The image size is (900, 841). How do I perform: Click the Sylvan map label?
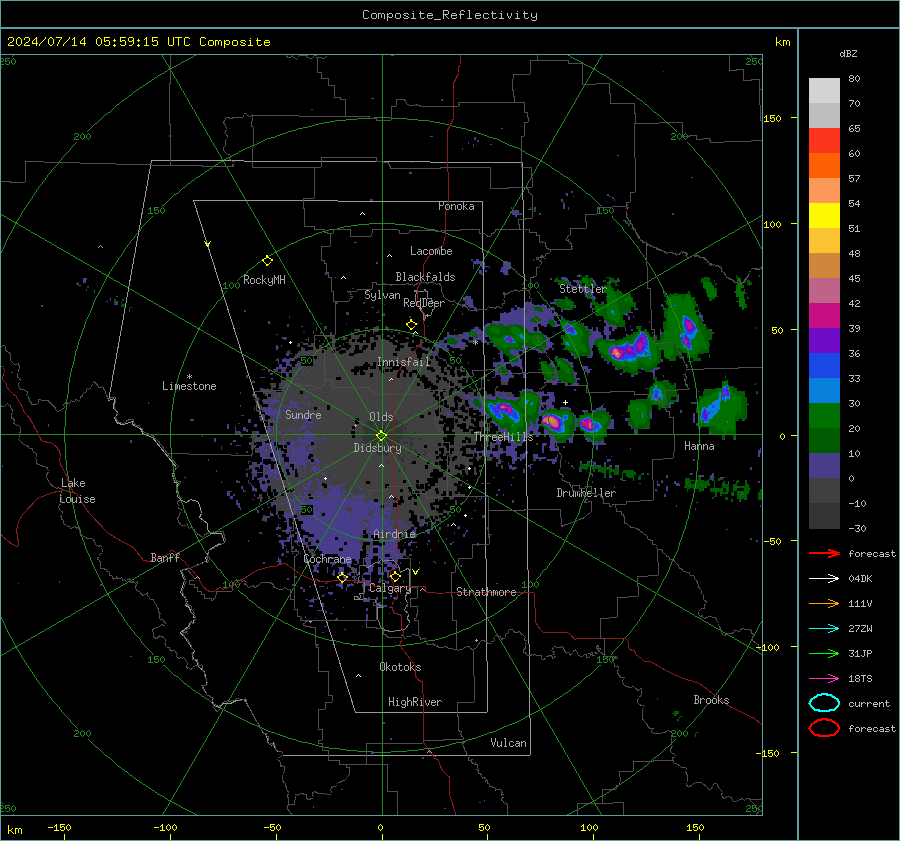[x=382, y=295]
